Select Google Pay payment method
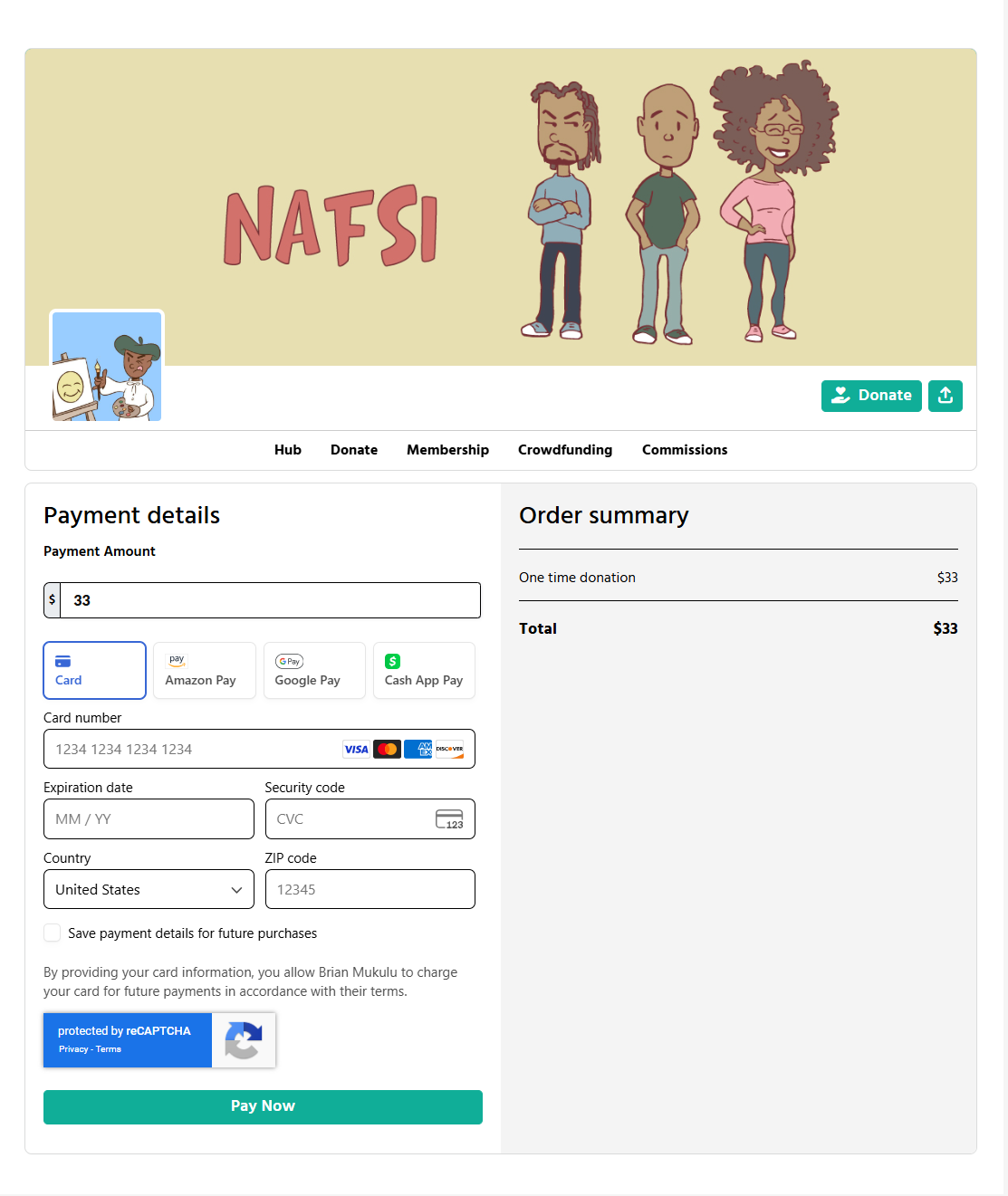 pyautogui.click(x=314, y=670)
